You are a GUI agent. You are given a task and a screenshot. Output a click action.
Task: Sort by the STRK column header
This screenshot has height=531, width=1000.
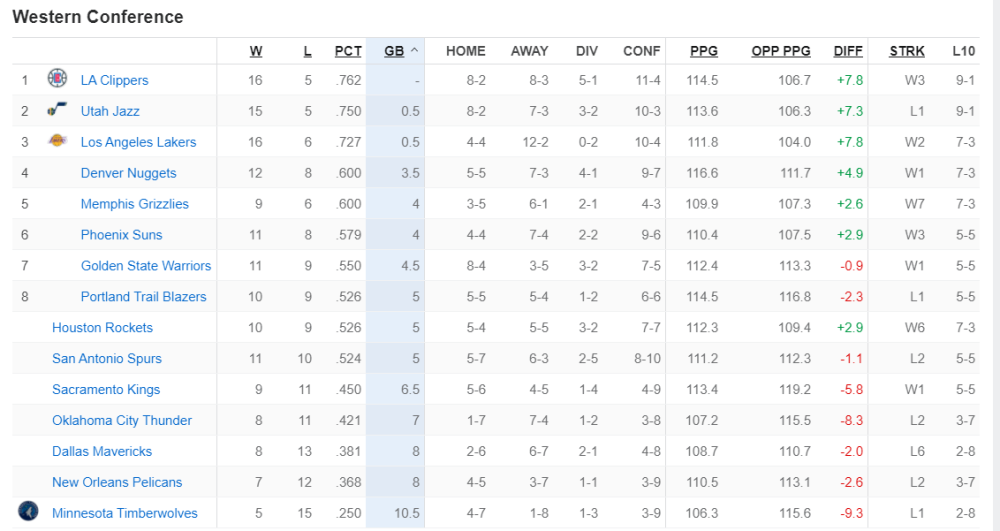tap(907, 51)
